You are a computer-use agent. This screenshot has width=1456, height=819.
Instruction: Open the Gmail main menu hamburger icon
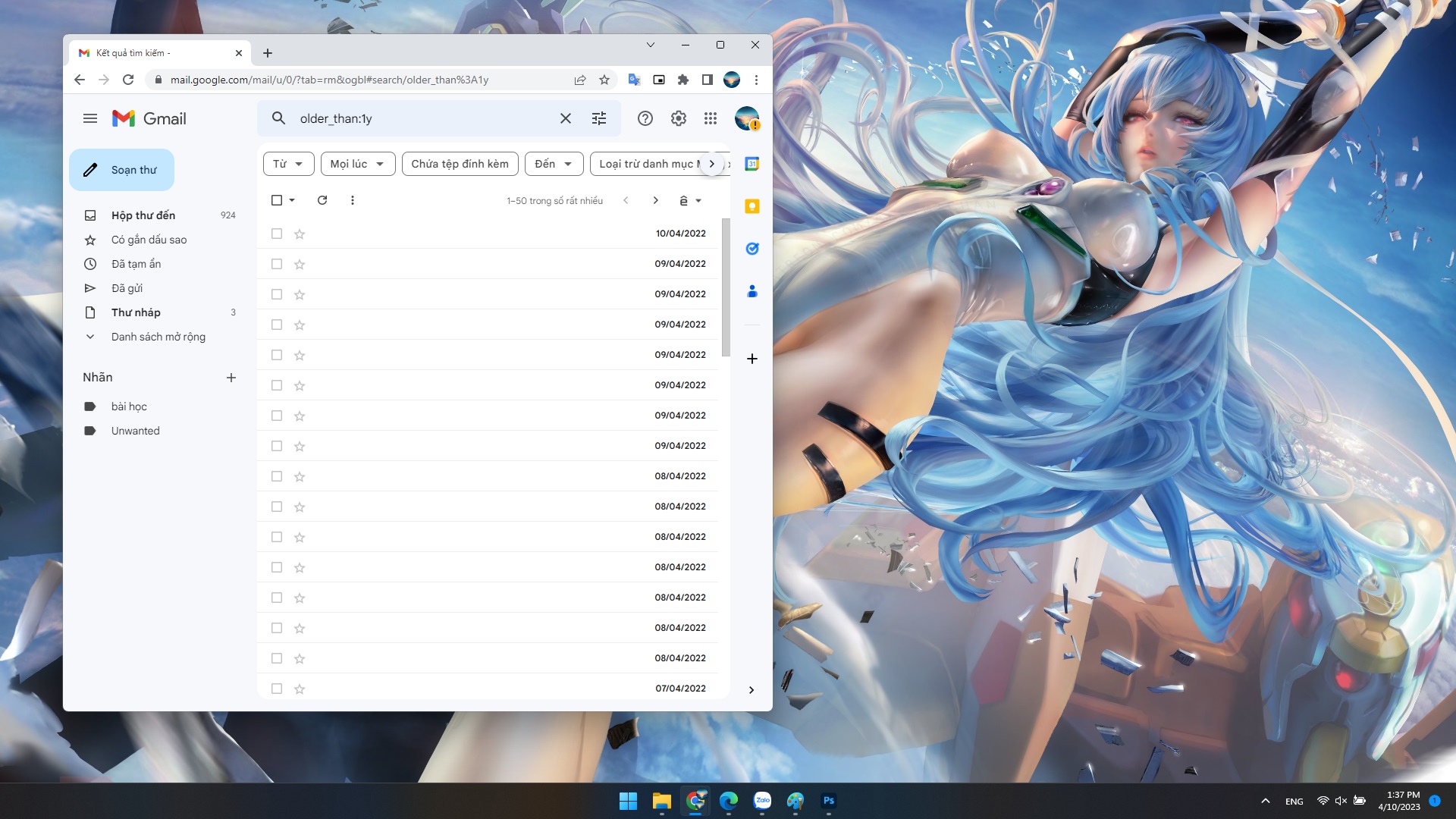pos(90,118)
